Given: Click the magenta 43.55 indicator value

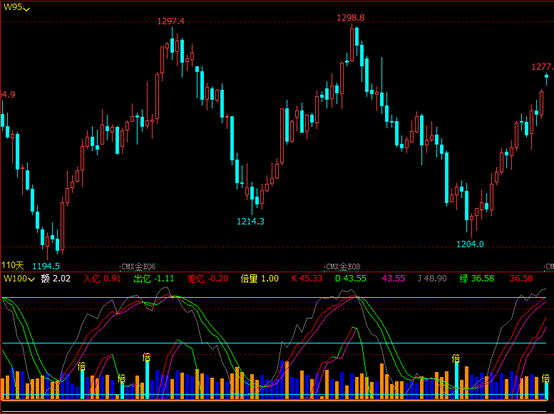Looking at the screenshot, I should click(393, 279).
